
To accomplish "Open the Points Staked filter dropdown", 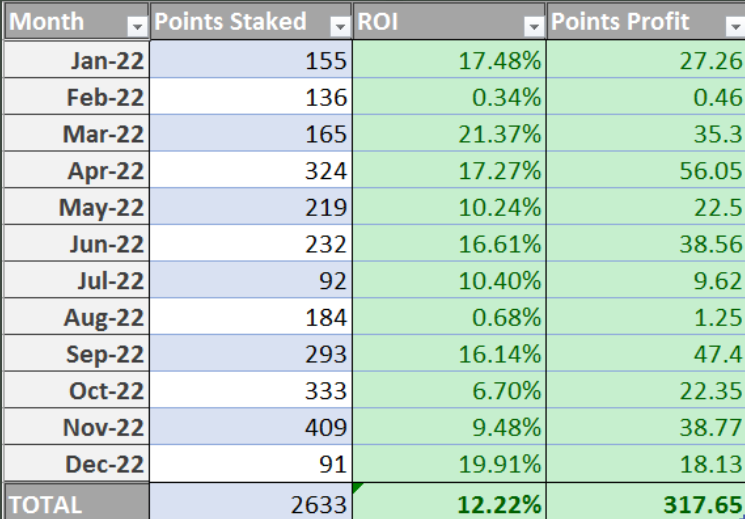I will point(340,27).
